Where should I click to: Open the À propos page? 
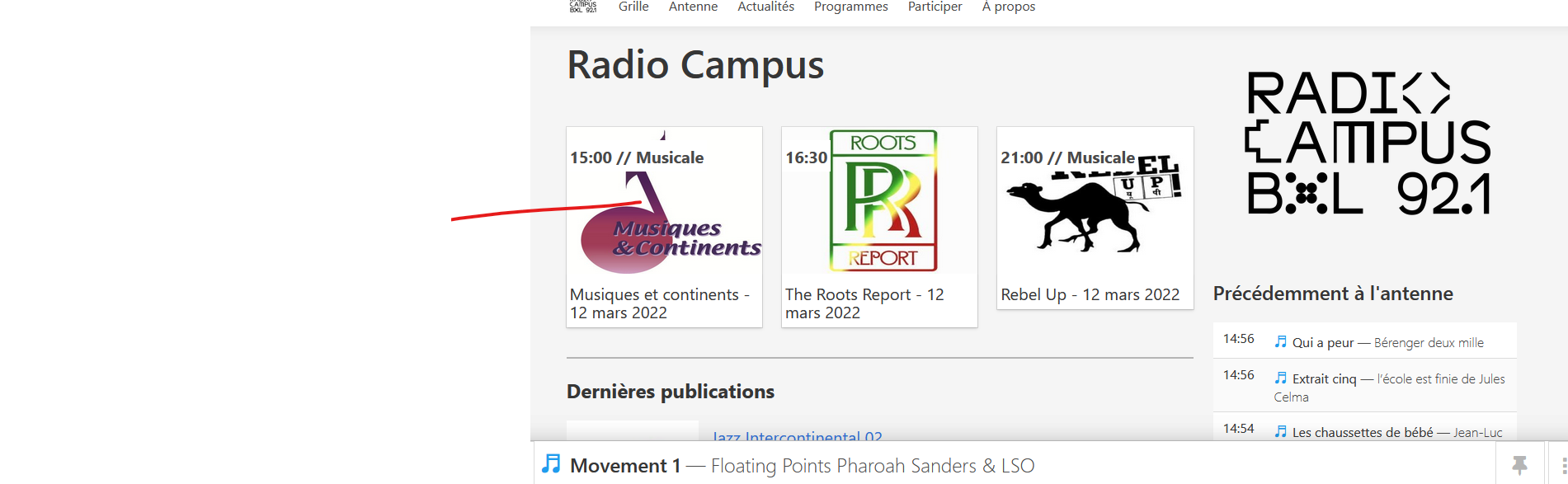(x=1008, y=7)
